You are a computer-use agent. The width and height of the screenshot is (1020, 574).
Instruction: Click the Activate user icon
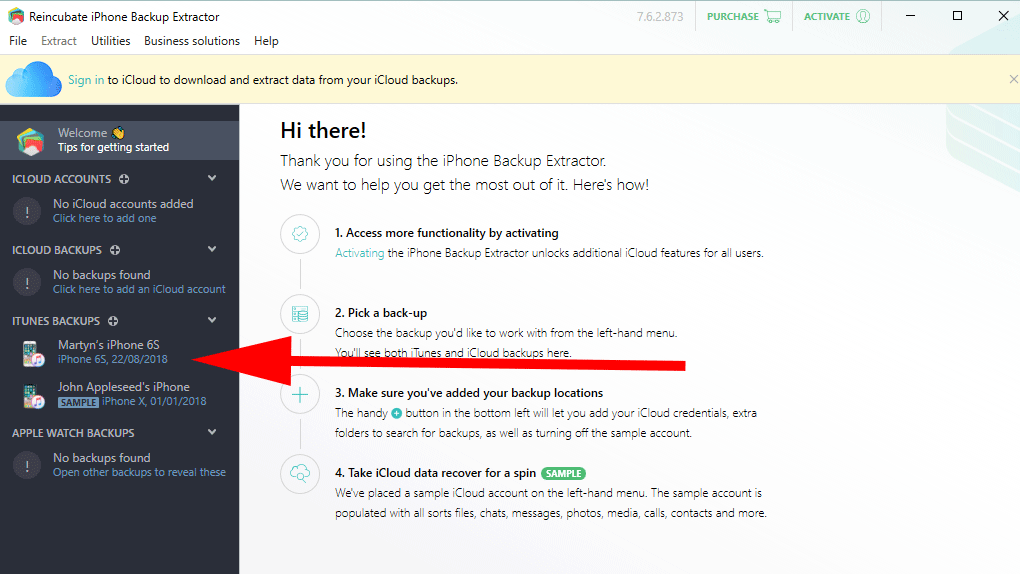[863, 16]
